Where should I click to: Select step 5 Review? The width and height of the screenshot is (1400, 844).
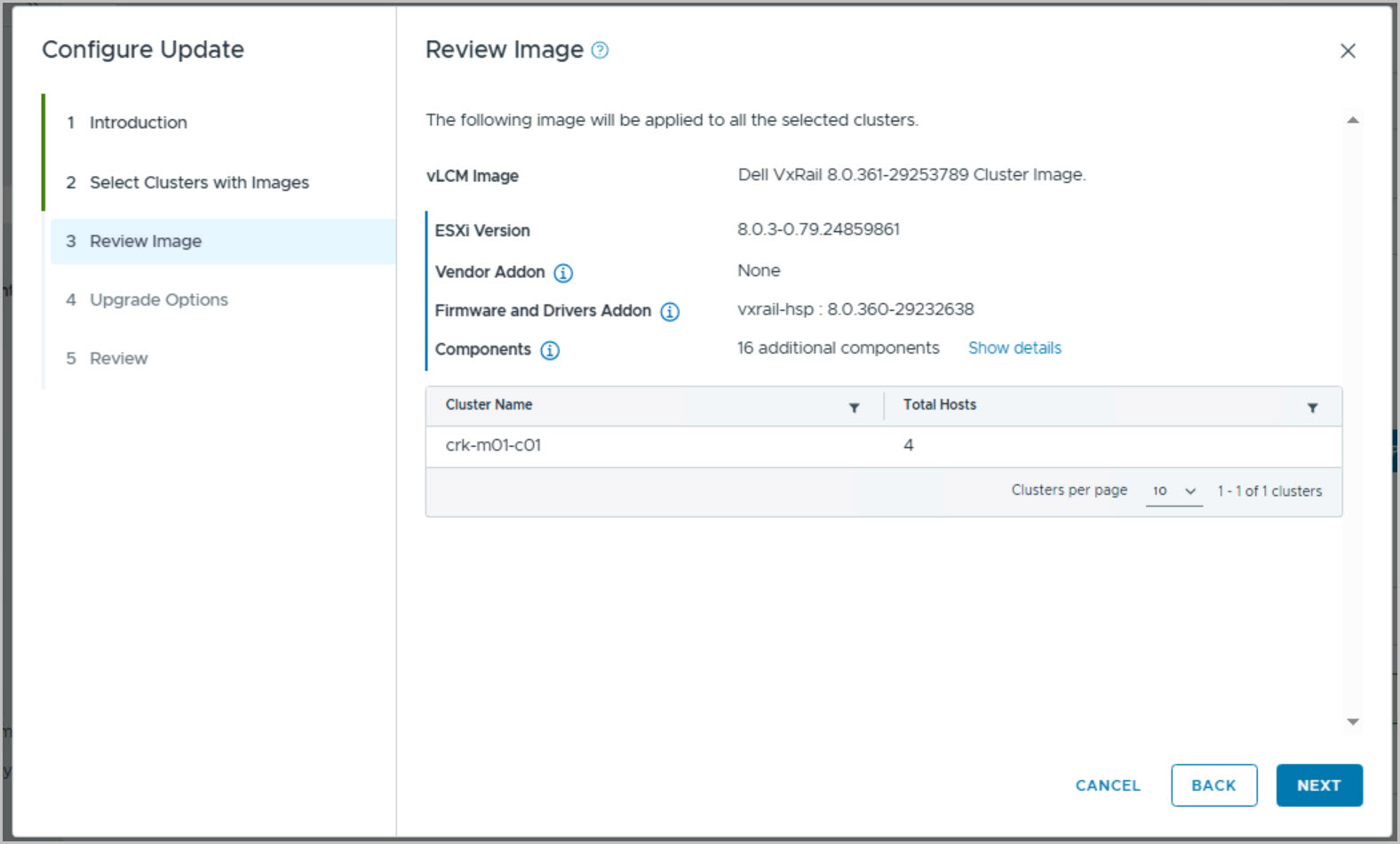coord(118,359)
